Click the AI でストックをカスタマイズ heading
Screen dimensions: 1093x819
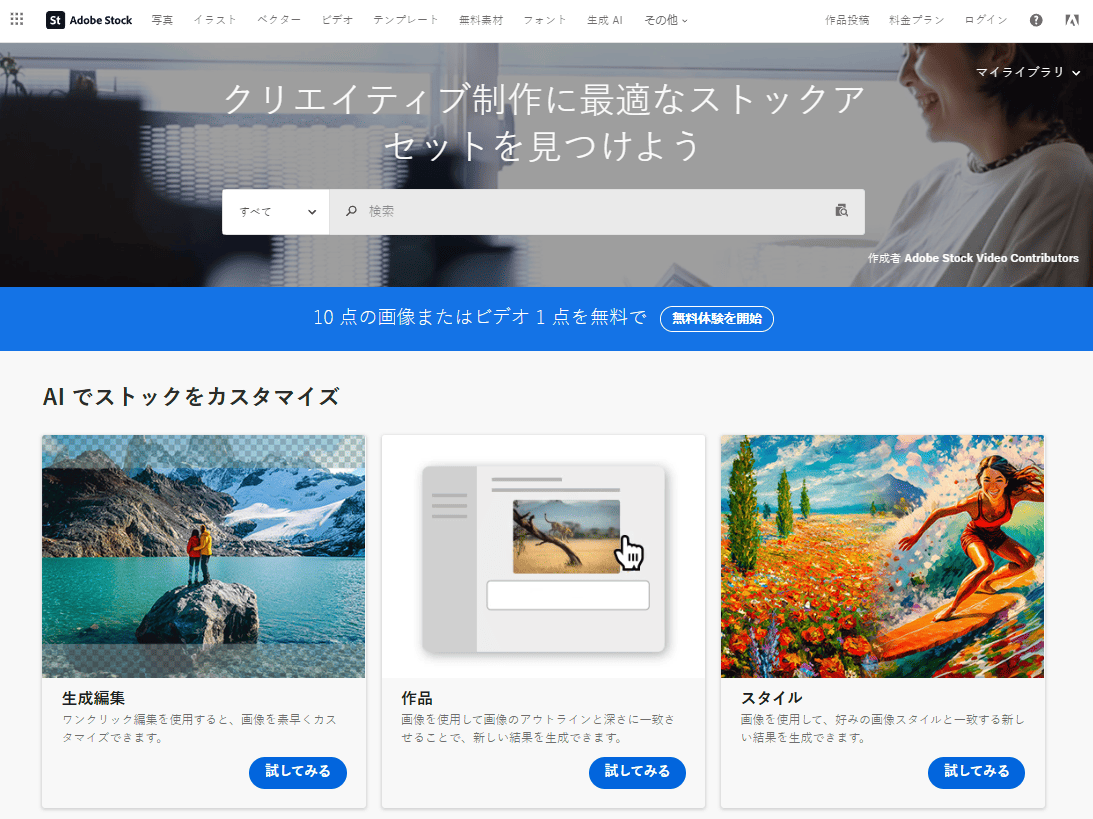pos(191,397)
